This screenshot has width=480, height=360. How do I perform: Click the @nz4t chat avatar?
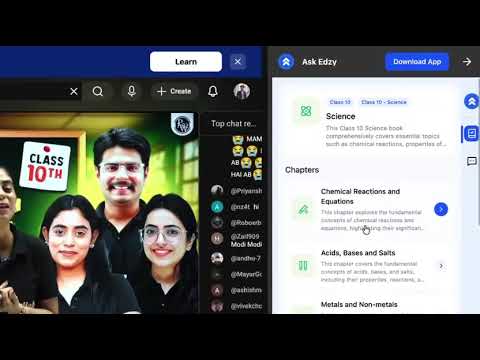(x=217, y=207)
